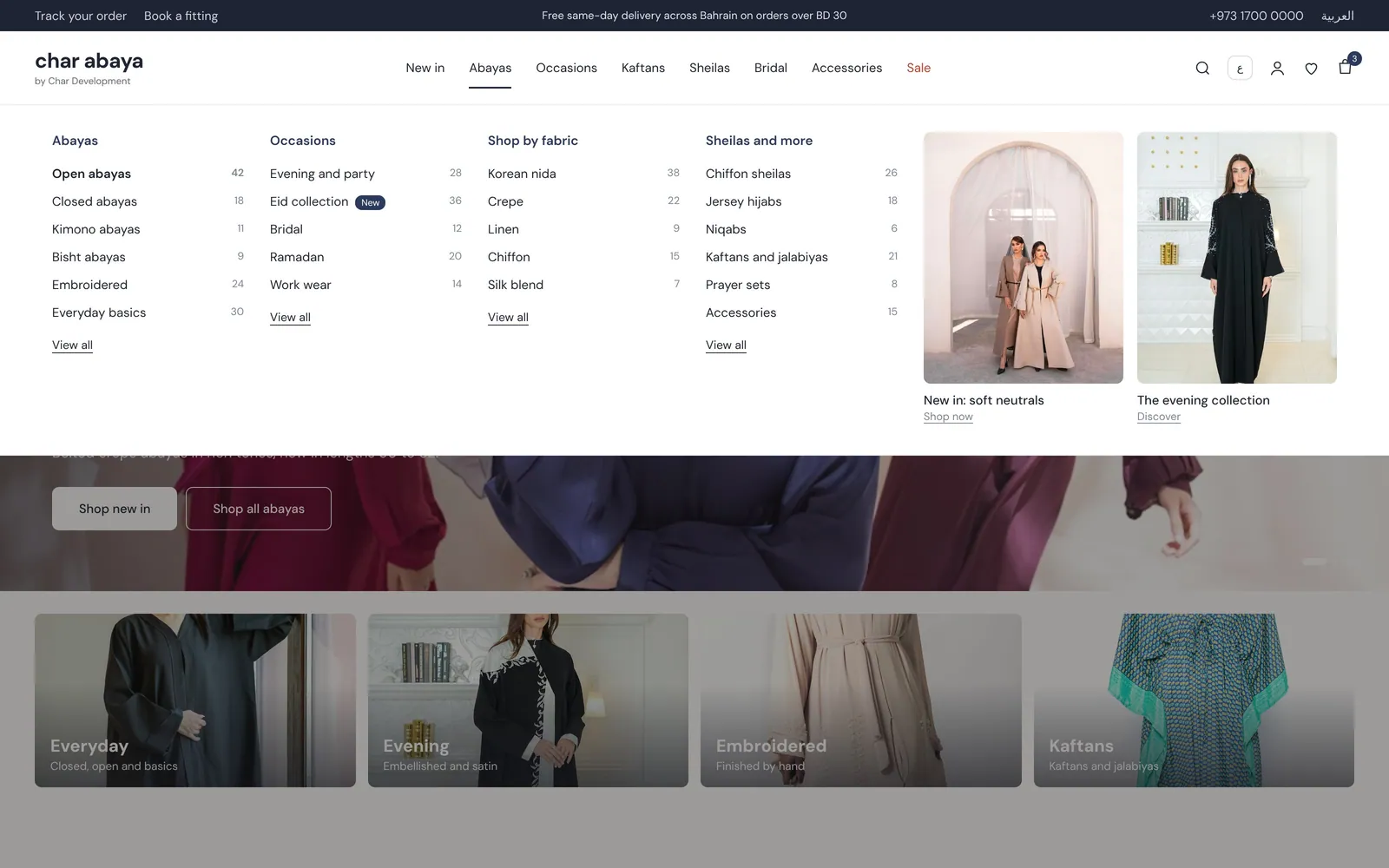Click View all under Sheilas and more
1389x868 pixels.
[726, 345]
